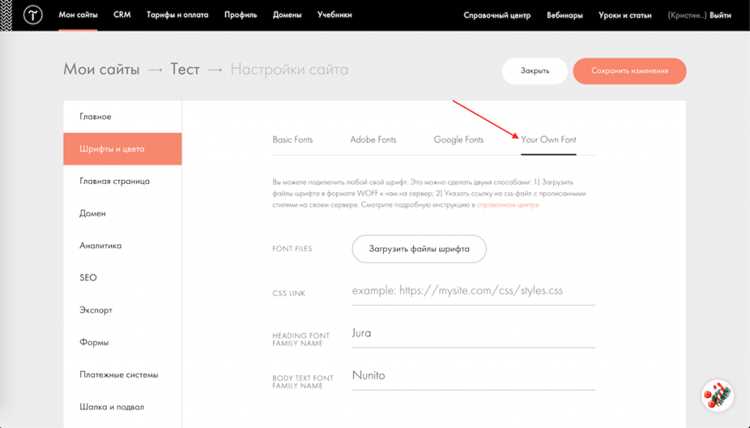Switch to Basic Fonts tab
The height and width of the screenshot is (428, 750).
click(292, 140)
